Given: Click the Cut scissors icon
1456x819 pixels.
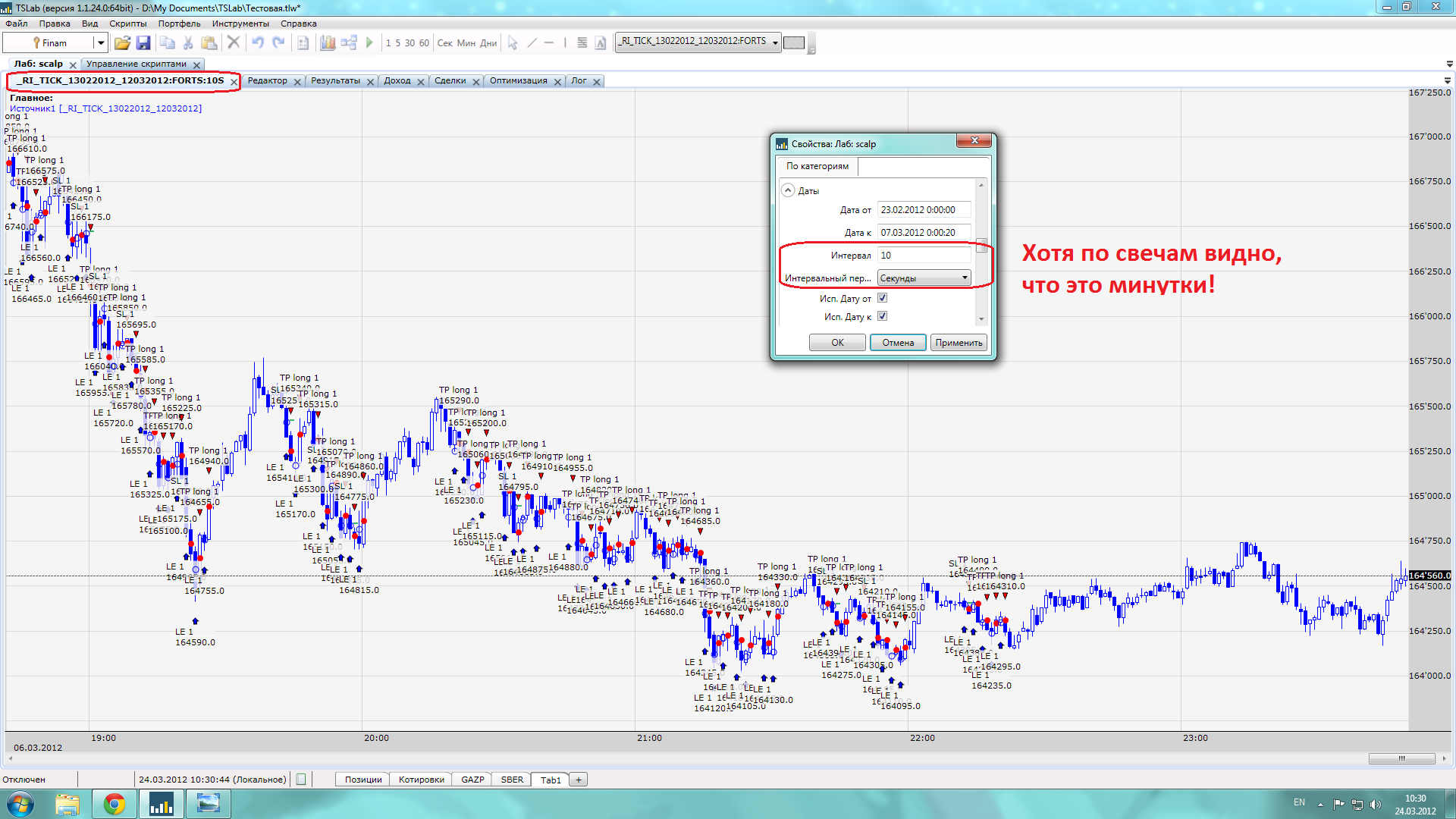Looking at the screenshot, I should pos(188,42).
